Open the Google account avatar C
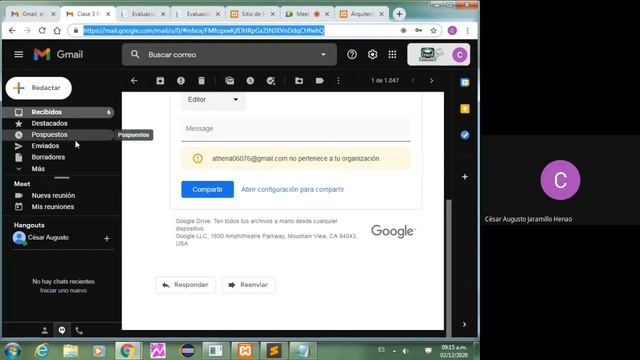This screenshot has width=640, height=360. click(460, 55)
